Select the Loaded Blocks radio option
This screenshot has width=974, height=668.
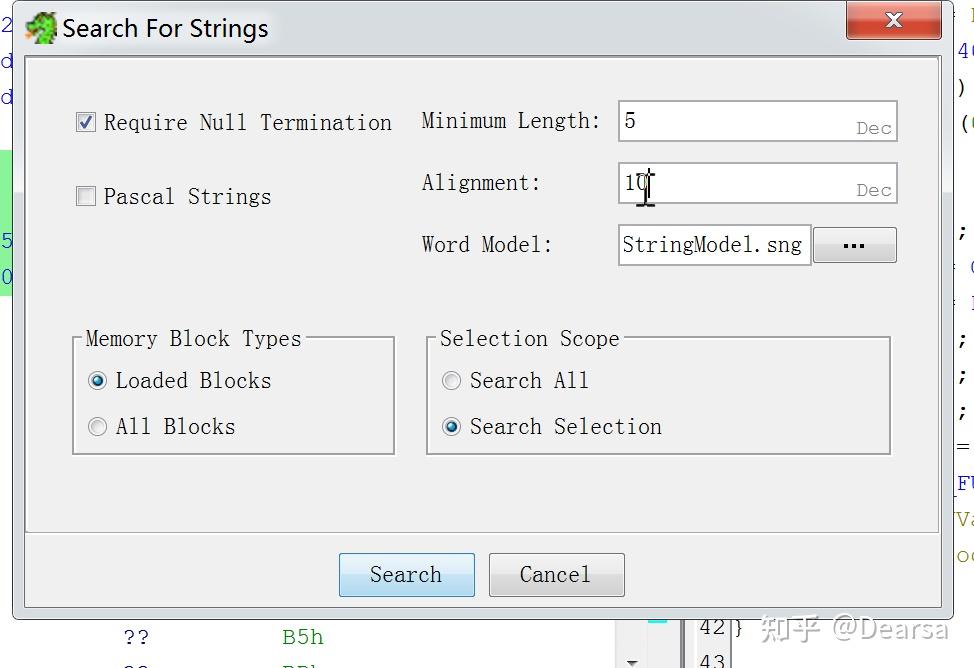pos(97,380)
